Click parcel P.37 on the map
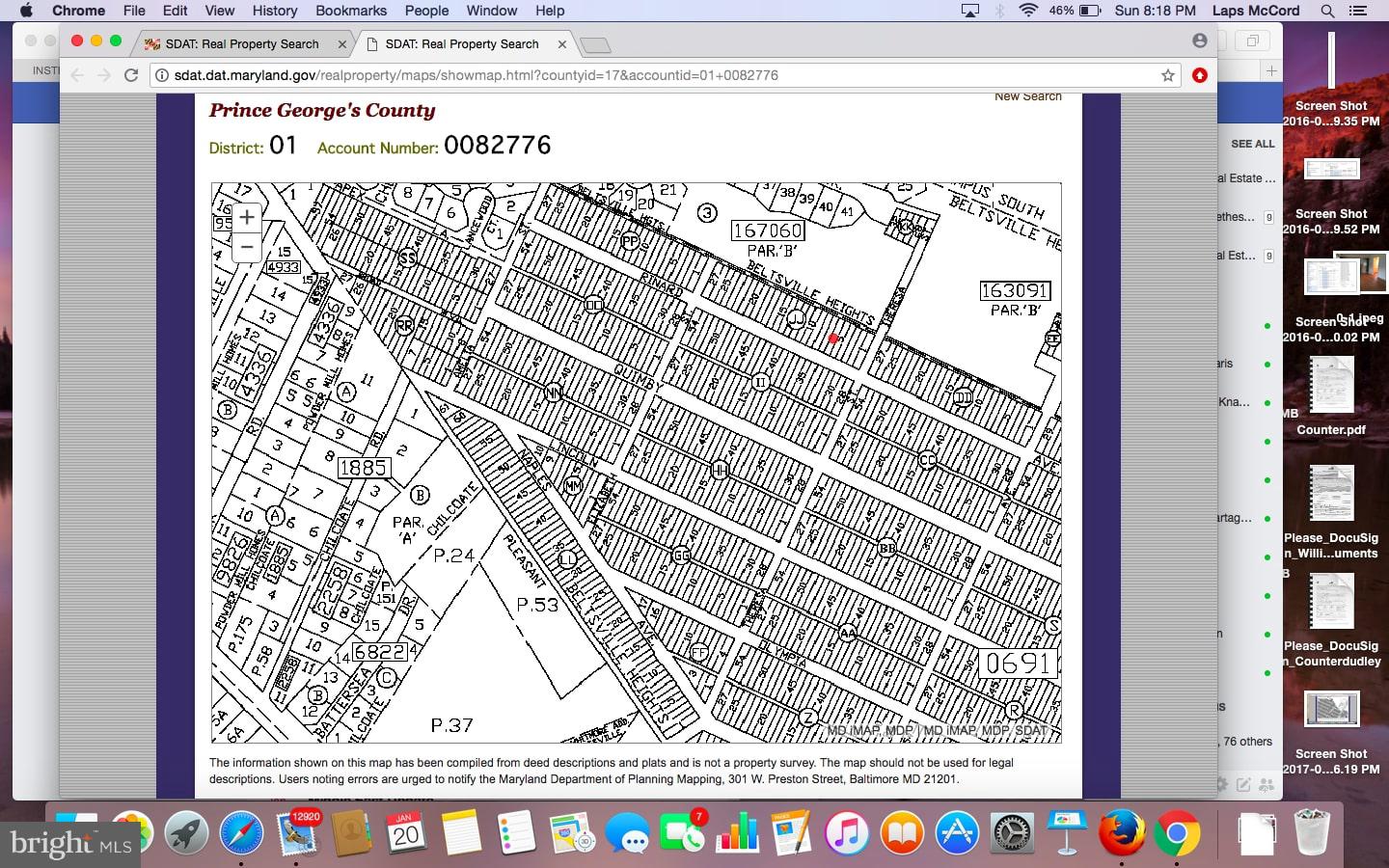This screenshot has height=868, width=1389. (x=451, y=725)
